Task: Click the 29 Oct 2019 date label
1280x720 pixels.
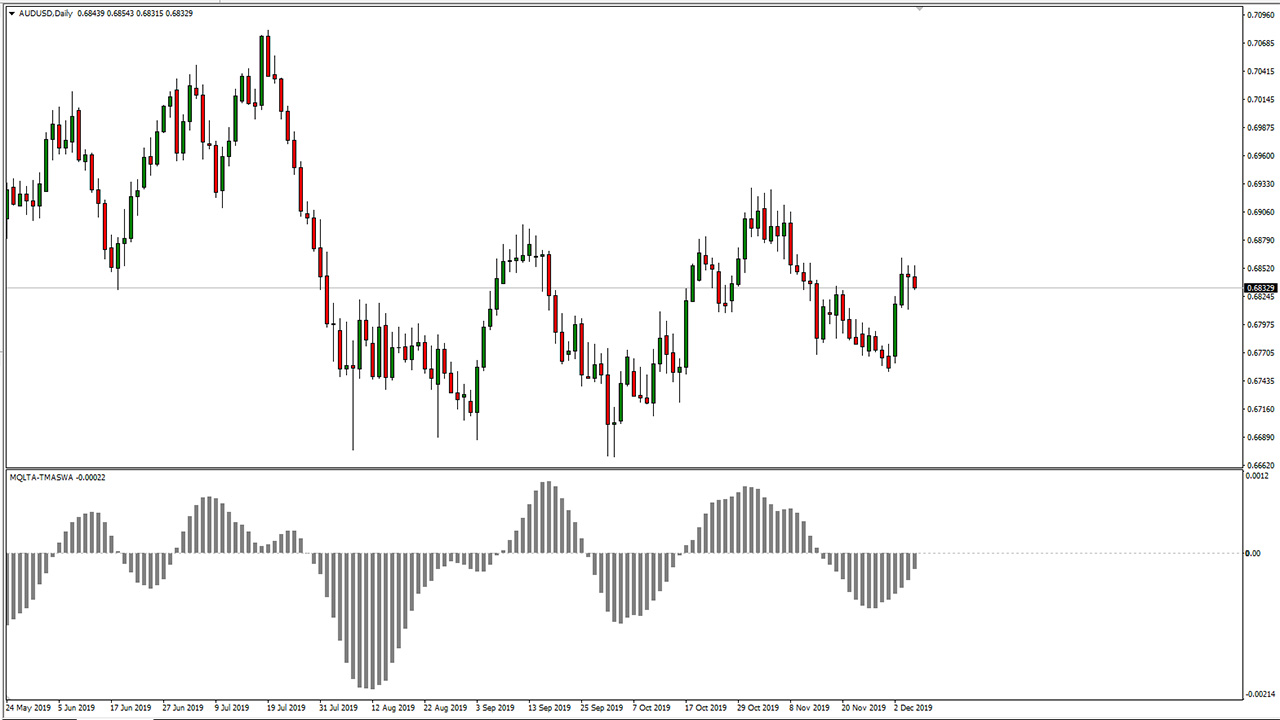Action: pyautogui.click(x=755, y=707)
